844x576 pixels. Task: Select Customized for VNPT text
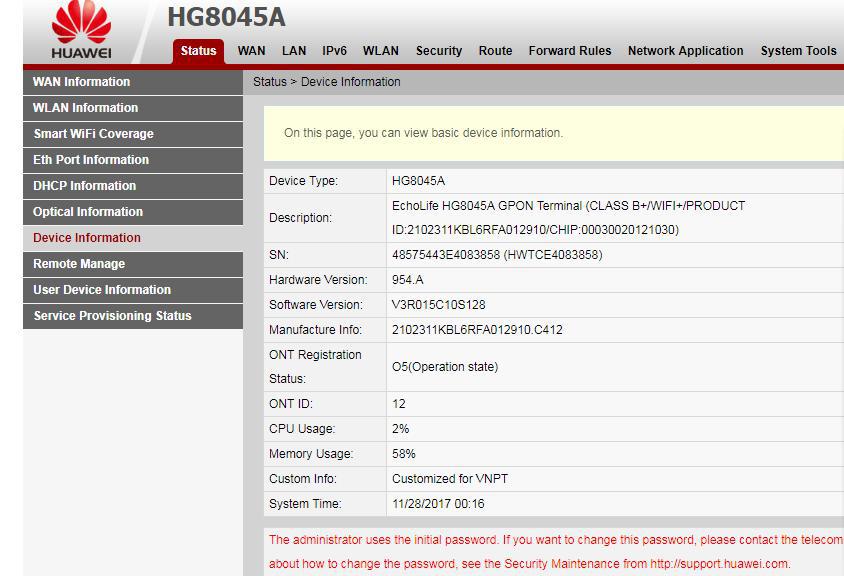450,479
